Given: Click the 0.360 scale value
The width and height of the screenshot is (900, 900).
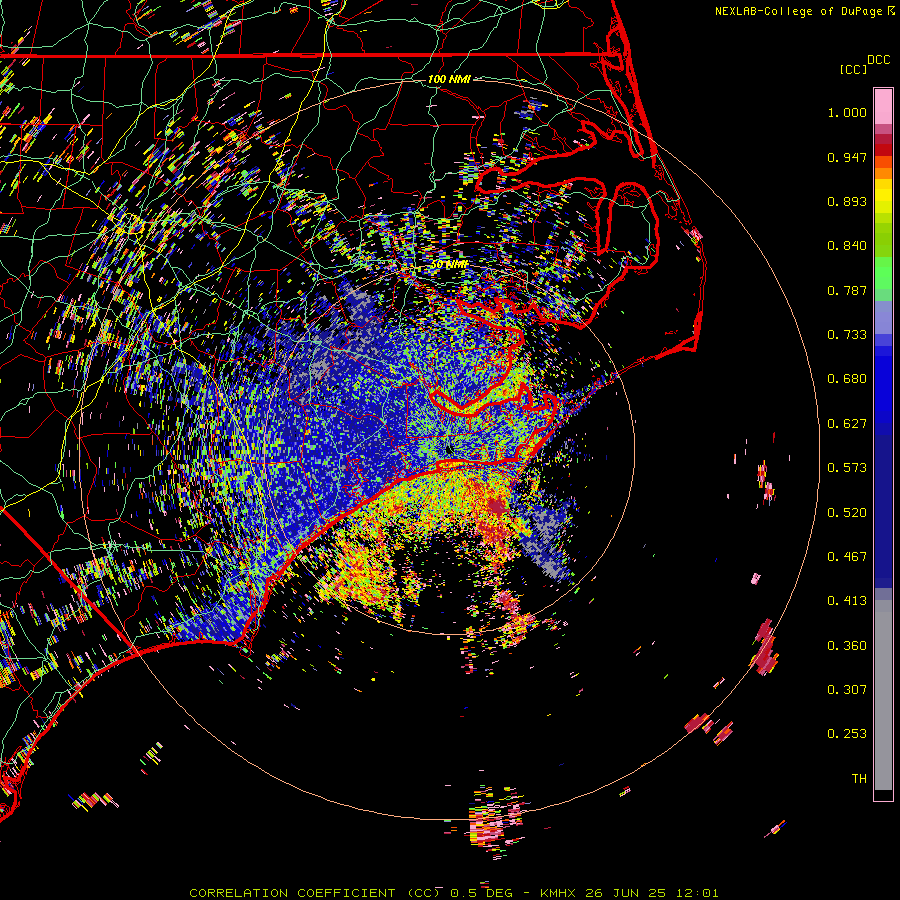Looking at the screenshot, I should pyautogui.click(x=847, y=646).
